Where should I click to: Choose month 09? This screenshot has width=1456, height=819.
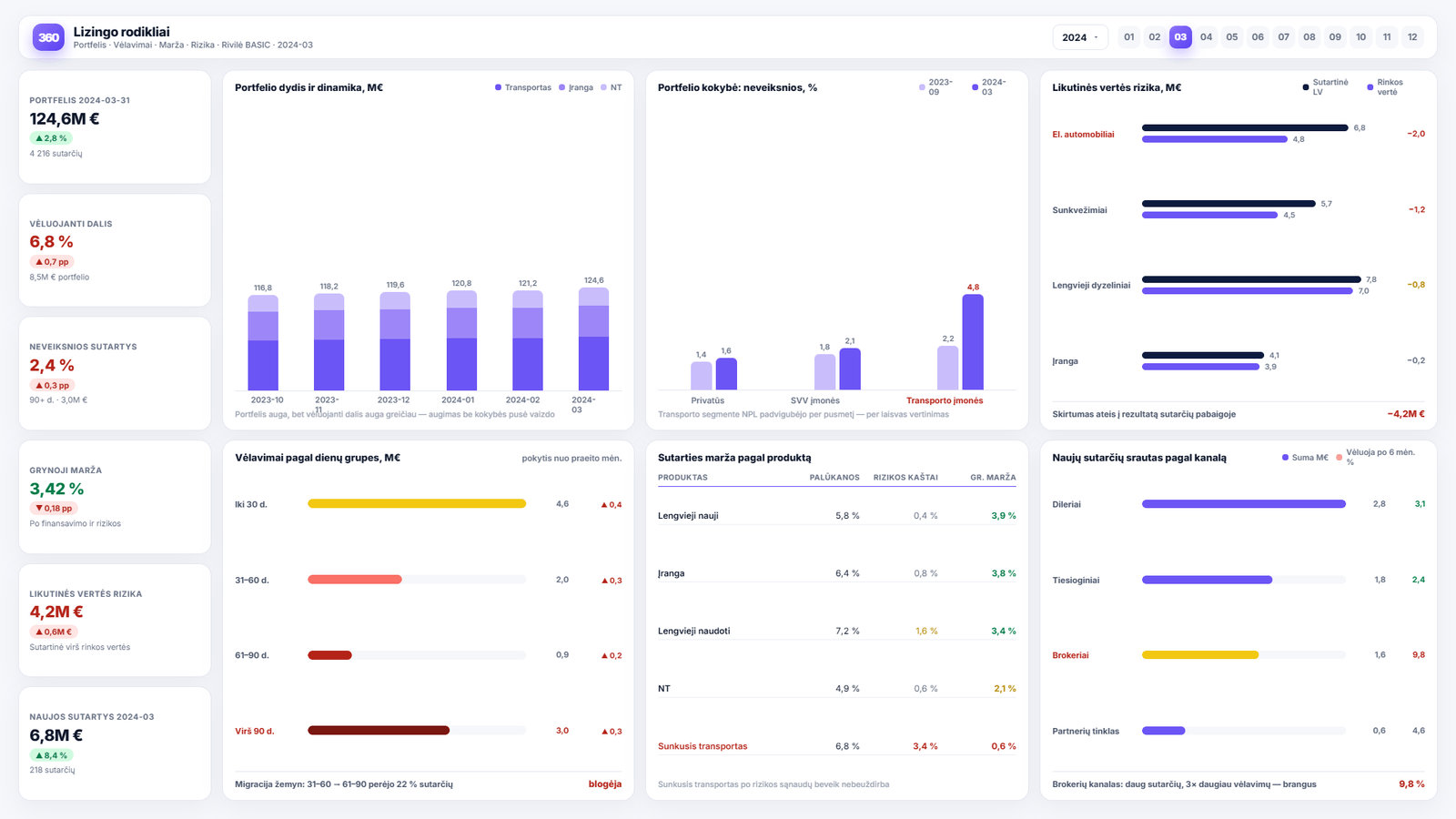pyautogui.click(x=1335, y=37)
